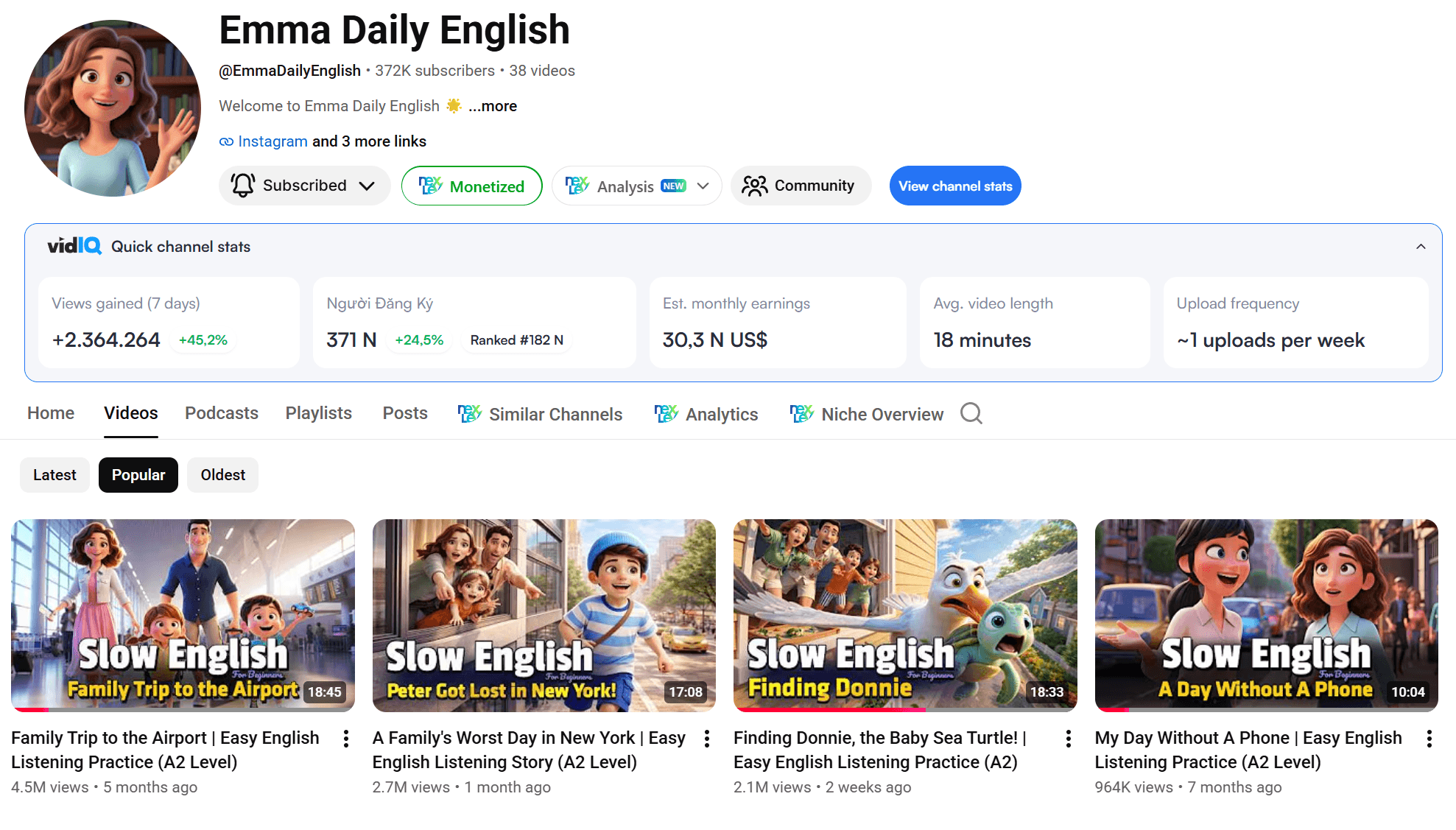Sort videos by Latest
Viewport: 1456px width, 830px height.
[x=54, y=475]
